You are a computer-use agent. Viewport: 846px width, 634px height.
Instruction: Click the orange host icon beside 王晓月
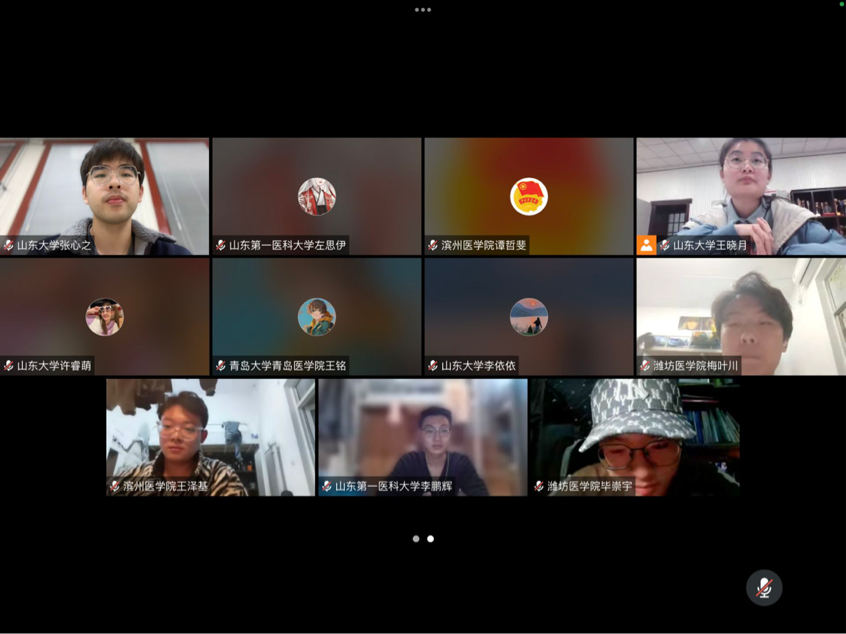[646, 245]
